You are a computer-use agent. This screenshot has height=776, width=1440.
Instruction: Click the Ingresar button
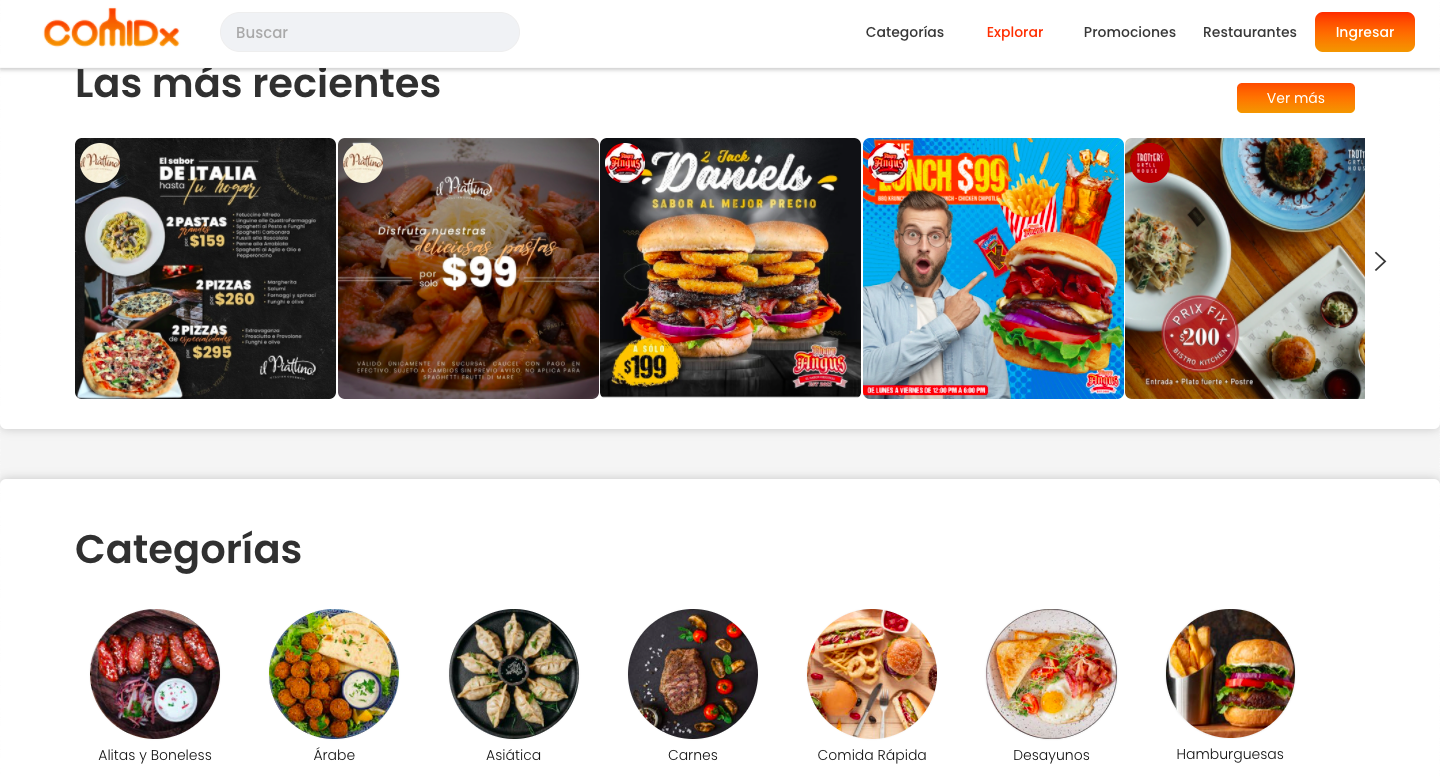pos(1365,32)
